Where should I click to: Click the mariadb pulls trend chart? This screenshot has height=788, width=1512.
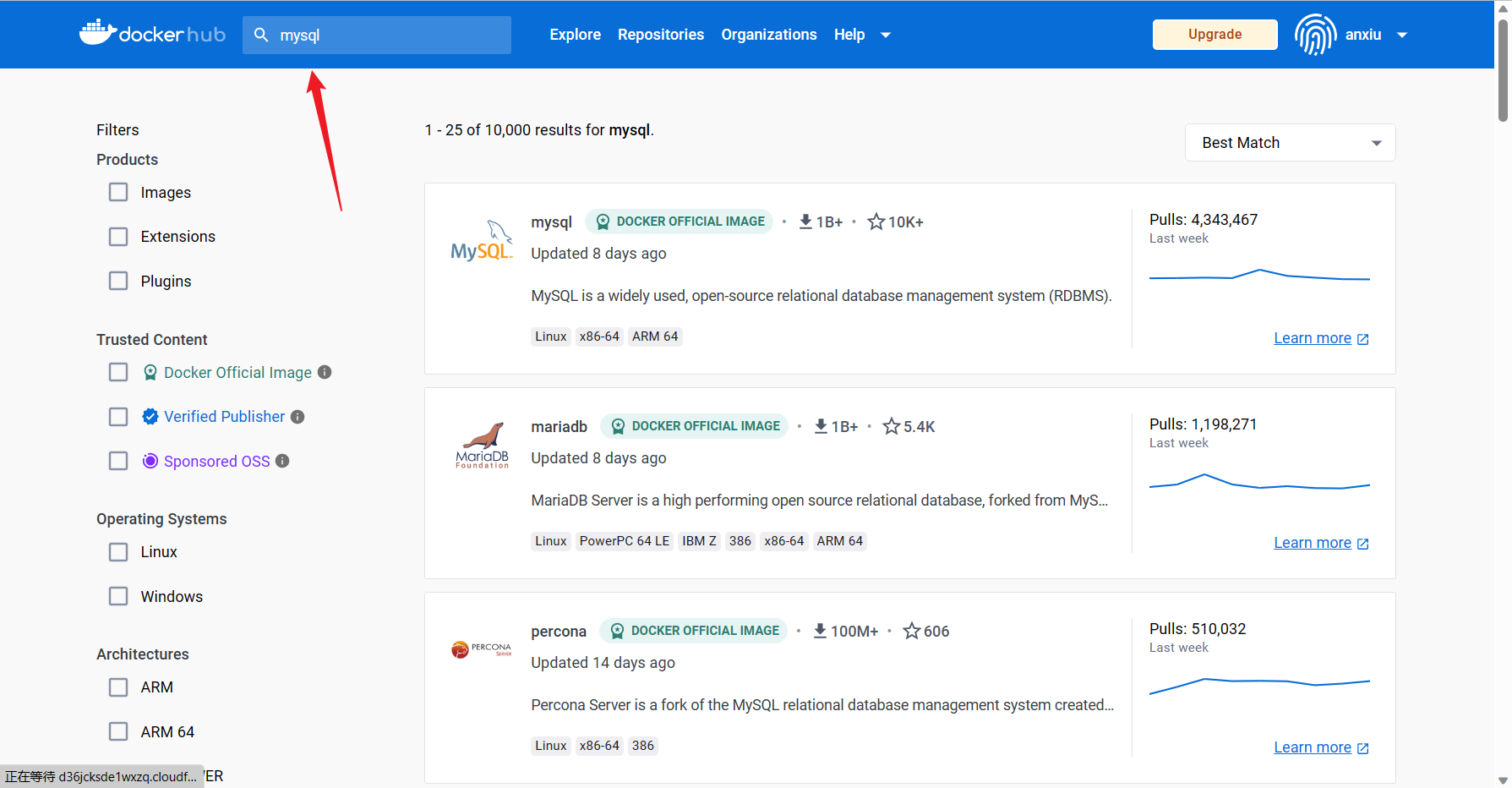[x=1259, y=481]
